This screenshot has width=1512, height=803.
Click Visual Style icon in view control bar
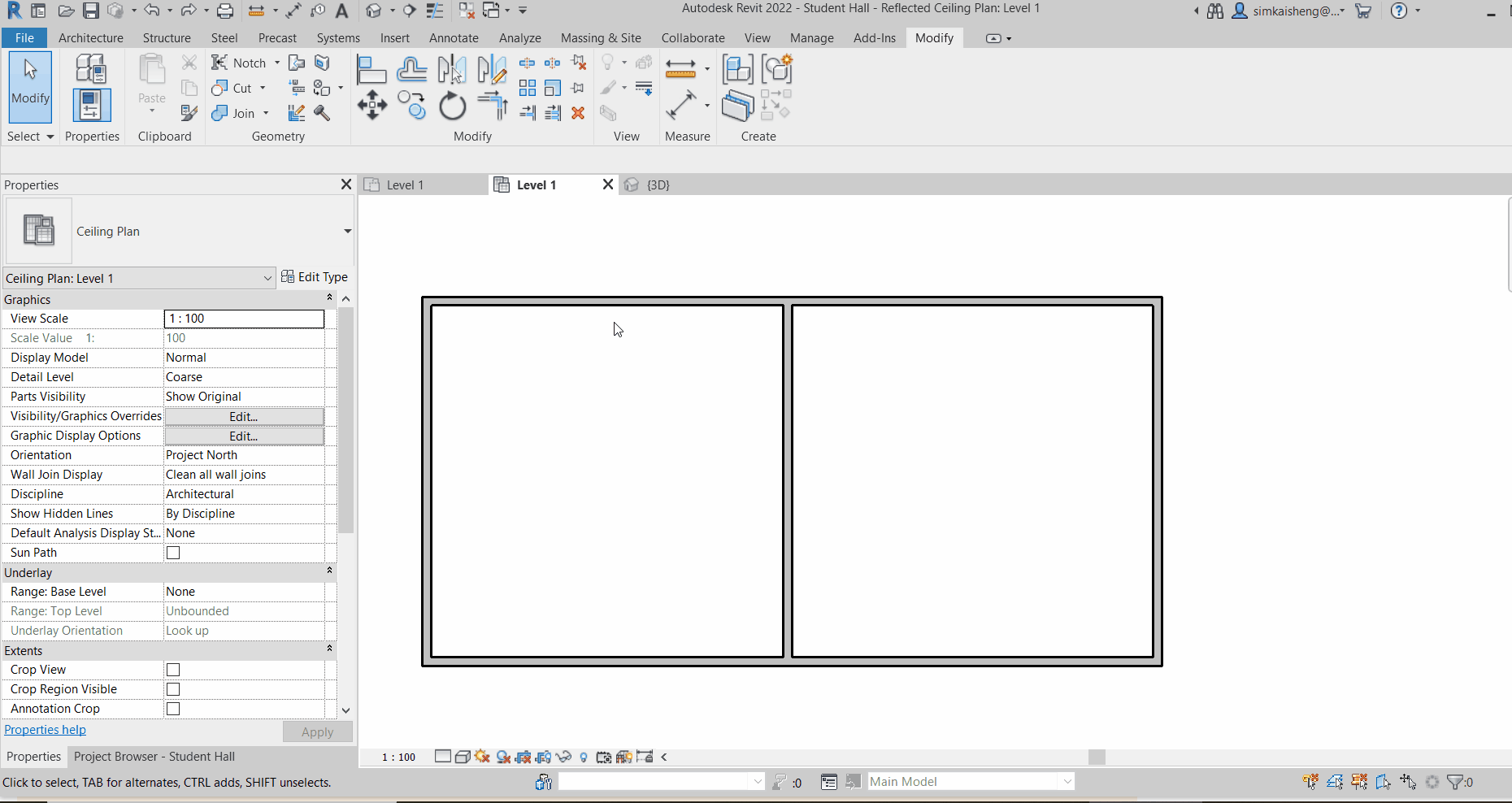click(463, 757)
